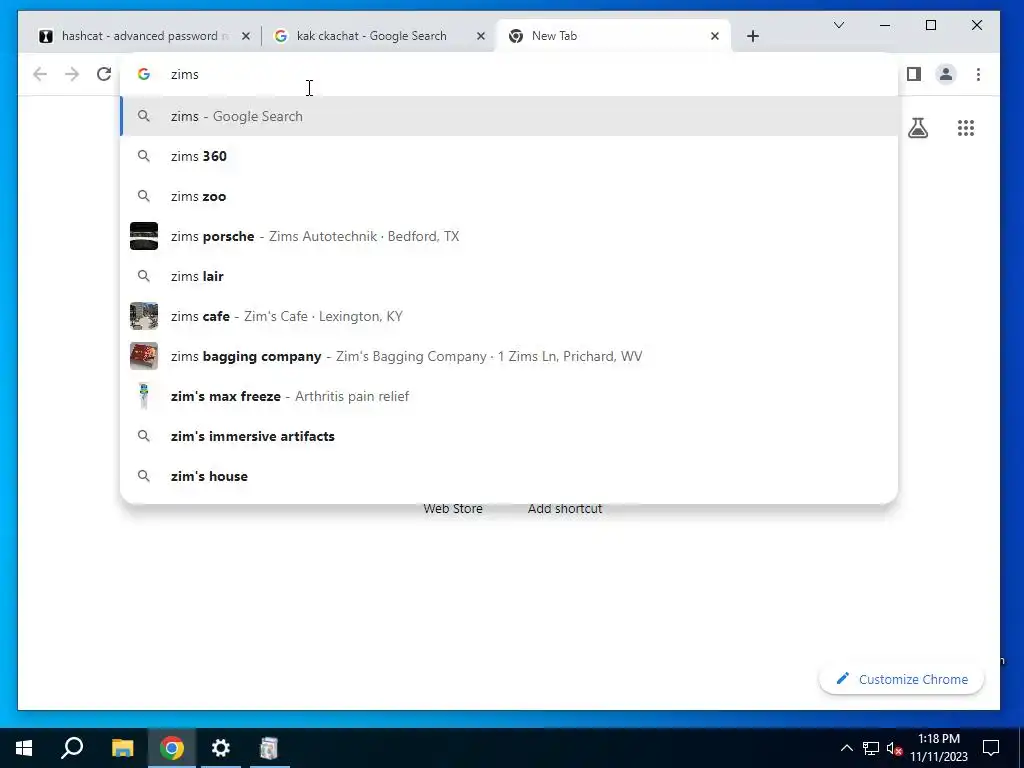Click the address bar containing zims
The image size is (1024, 768).
tap(509, 74)
